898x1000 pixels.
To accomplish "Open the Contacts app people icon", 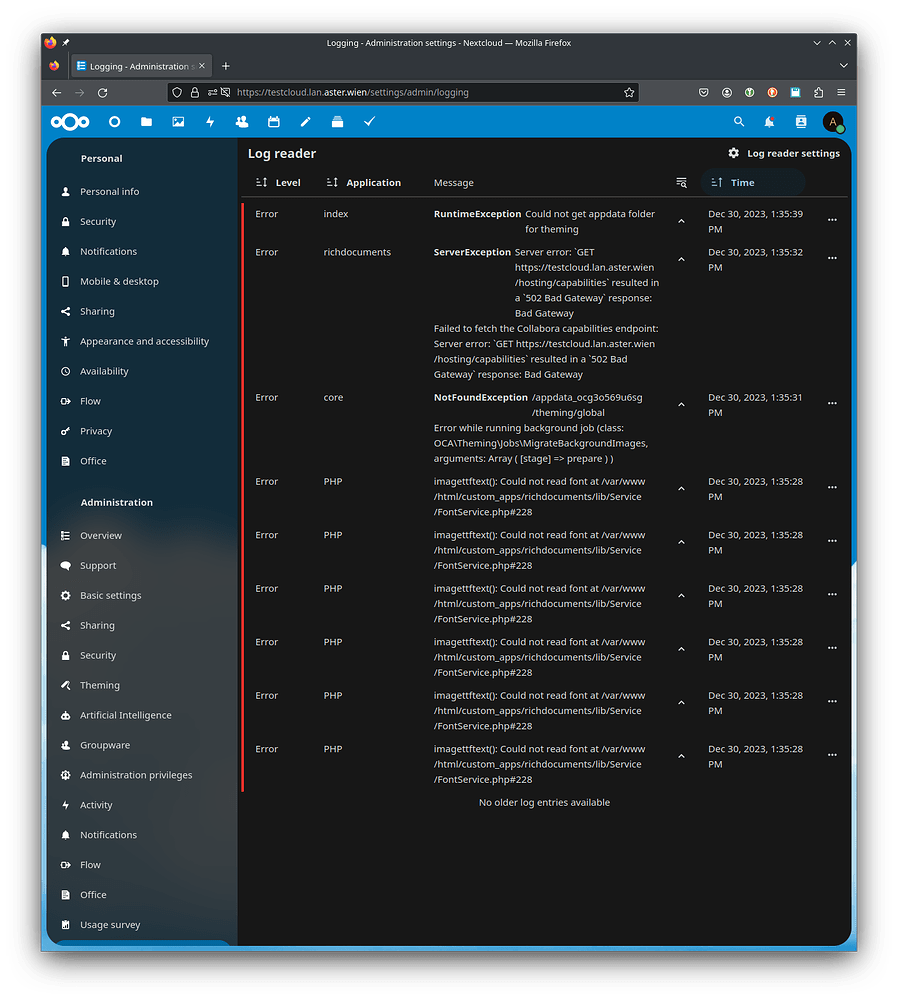I will click(x=241, y=121).
